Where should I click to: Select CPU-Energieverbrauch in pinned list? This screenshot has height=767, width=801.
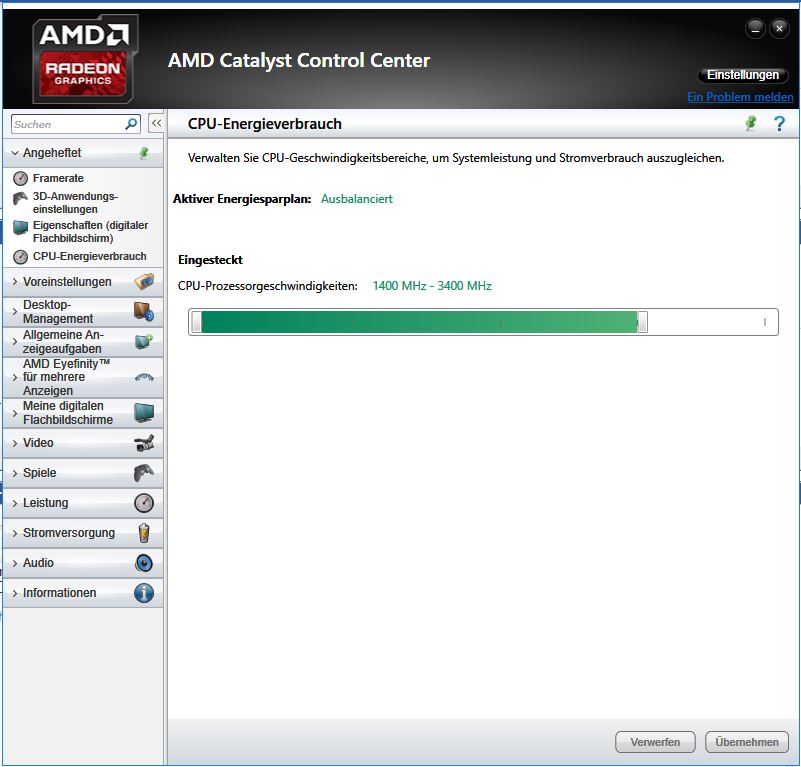(x=89, y=257)
